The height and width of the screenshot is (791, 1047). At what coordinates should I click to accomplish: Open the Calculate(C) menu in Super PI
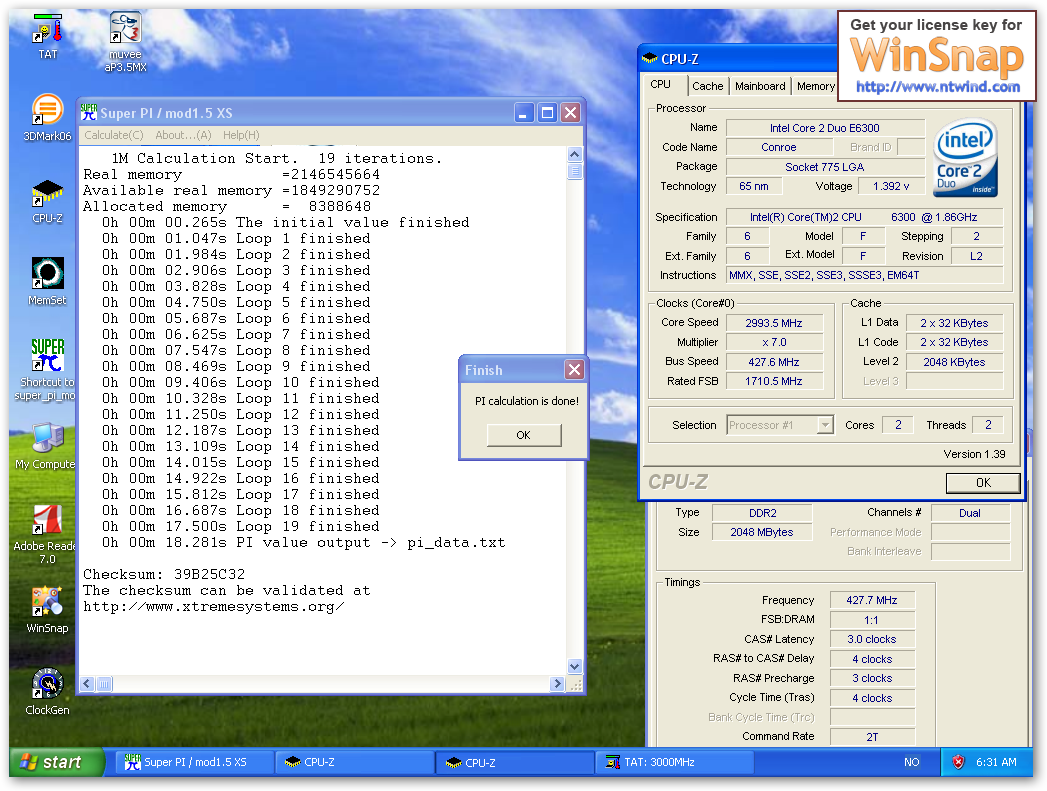114,135
